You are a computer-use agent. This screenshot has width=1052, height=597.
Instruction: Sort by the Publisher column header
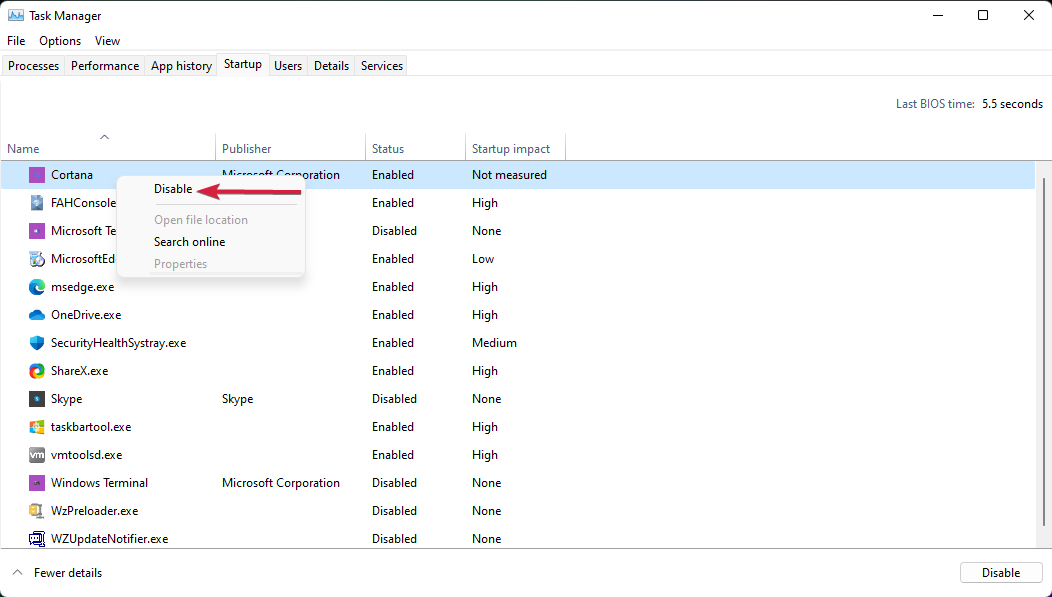pyautogui.click(x=291, y=148)
